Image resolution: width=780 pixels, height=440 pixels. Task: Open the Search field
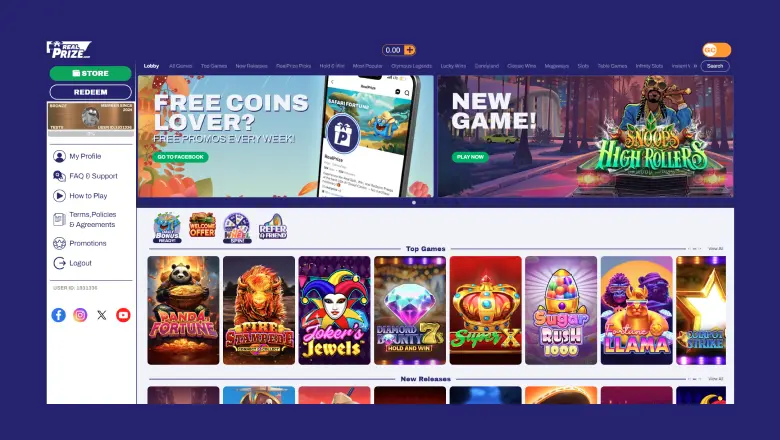tap(715, 66)
